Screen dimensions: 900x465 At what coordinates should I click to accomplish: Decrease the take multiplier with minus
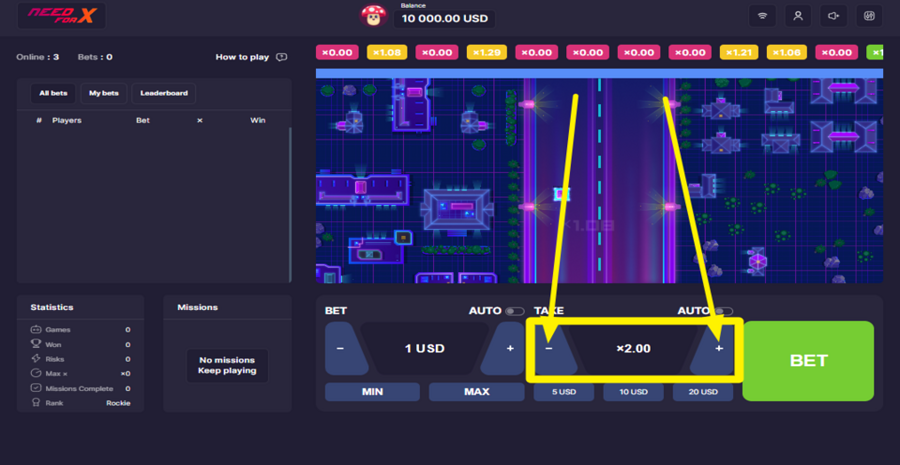(549, 348)
